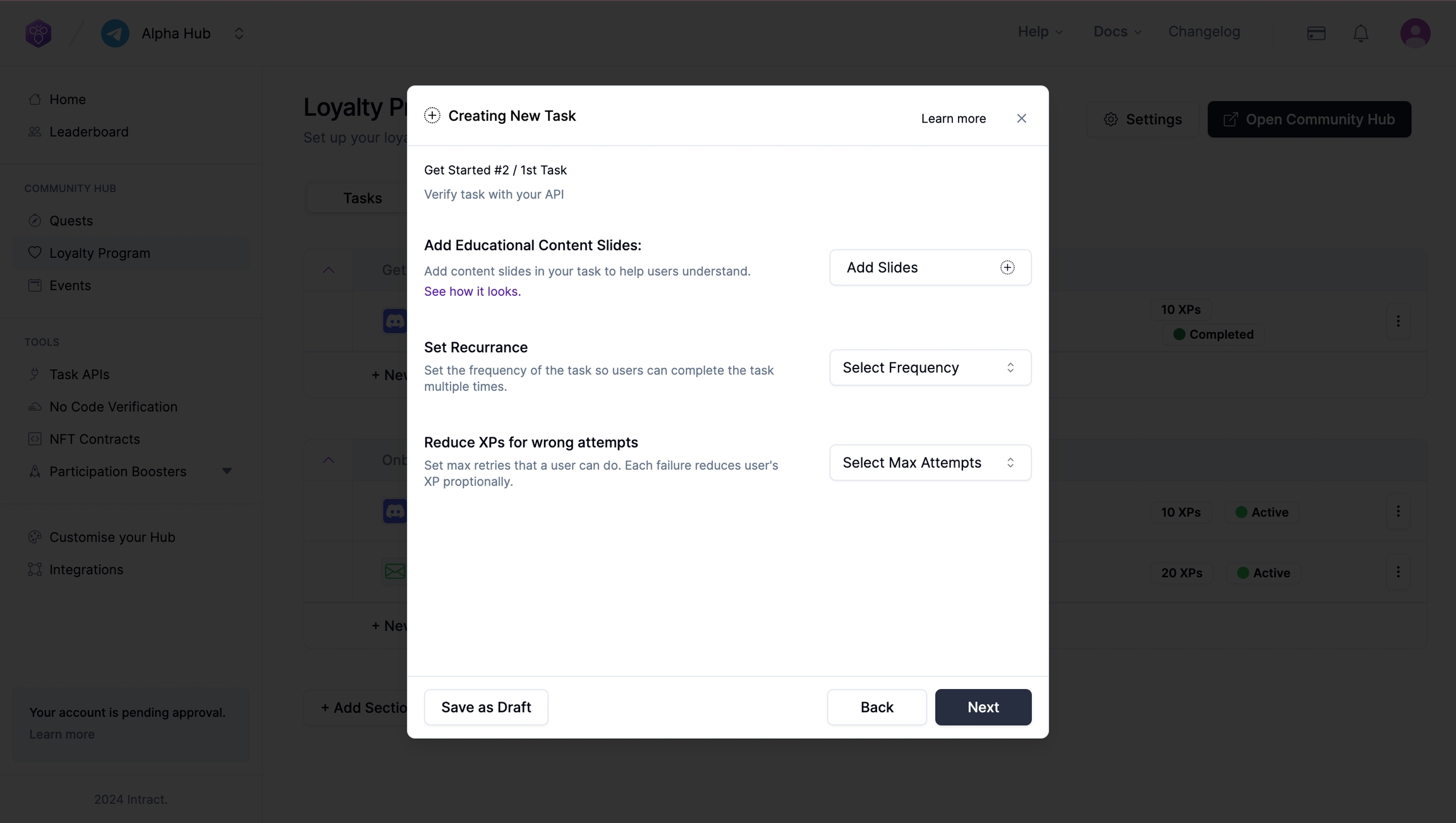
Task: Expand the Participation Boosters submenu
Action: point(227,471)
